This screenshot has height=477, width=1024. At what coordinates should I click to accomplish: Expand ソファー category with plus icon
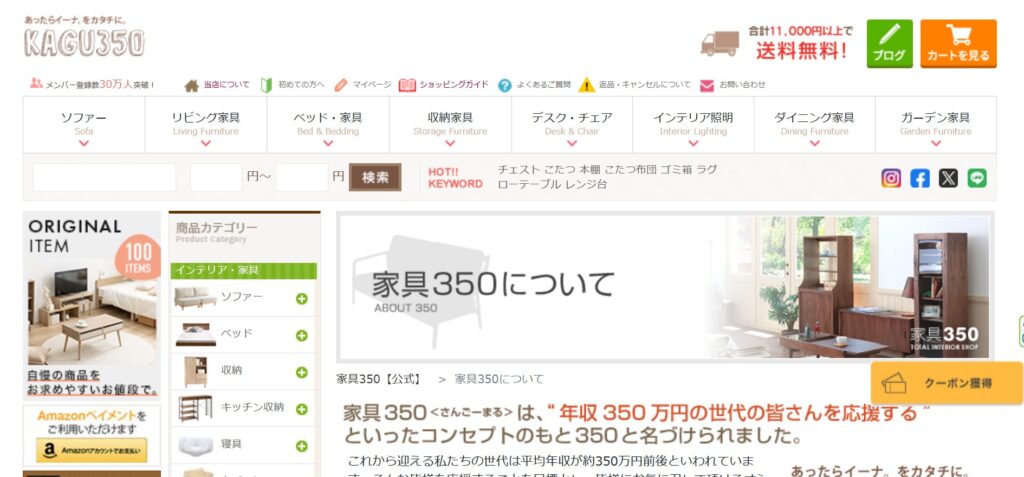point(302,299)
